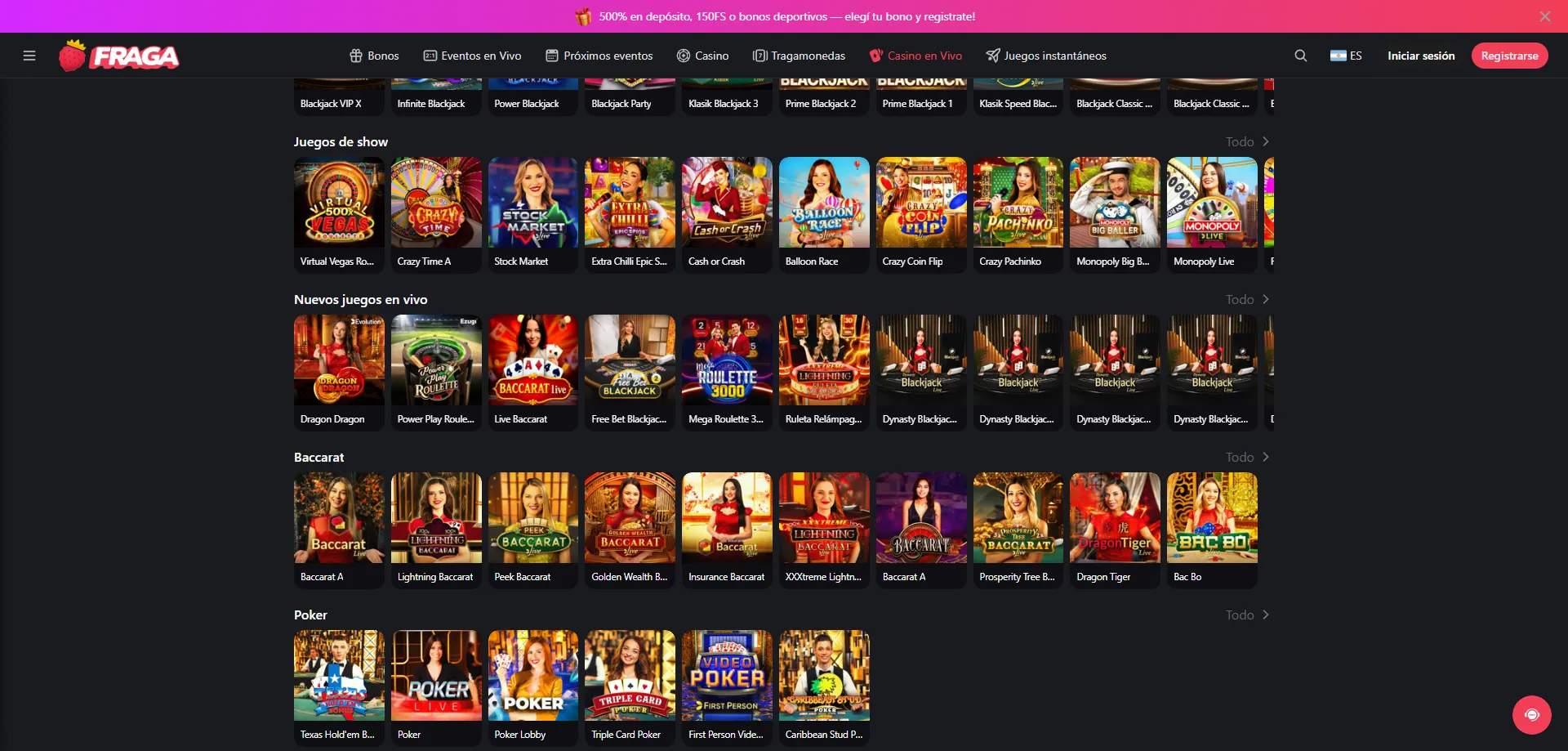
Task: Launch Crazy Coin Flip game
Action: click(x=921, y=215)
